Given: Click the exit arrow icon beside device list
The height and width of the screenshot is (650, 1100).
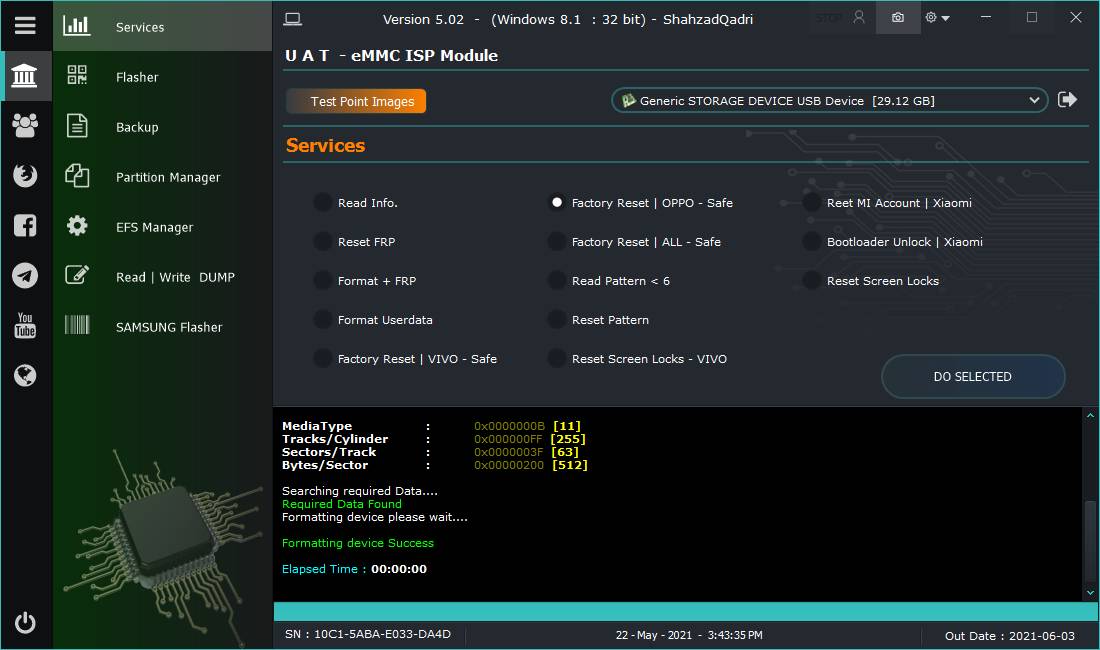Looking at the screenshot, I should (x=1067, y=100).
